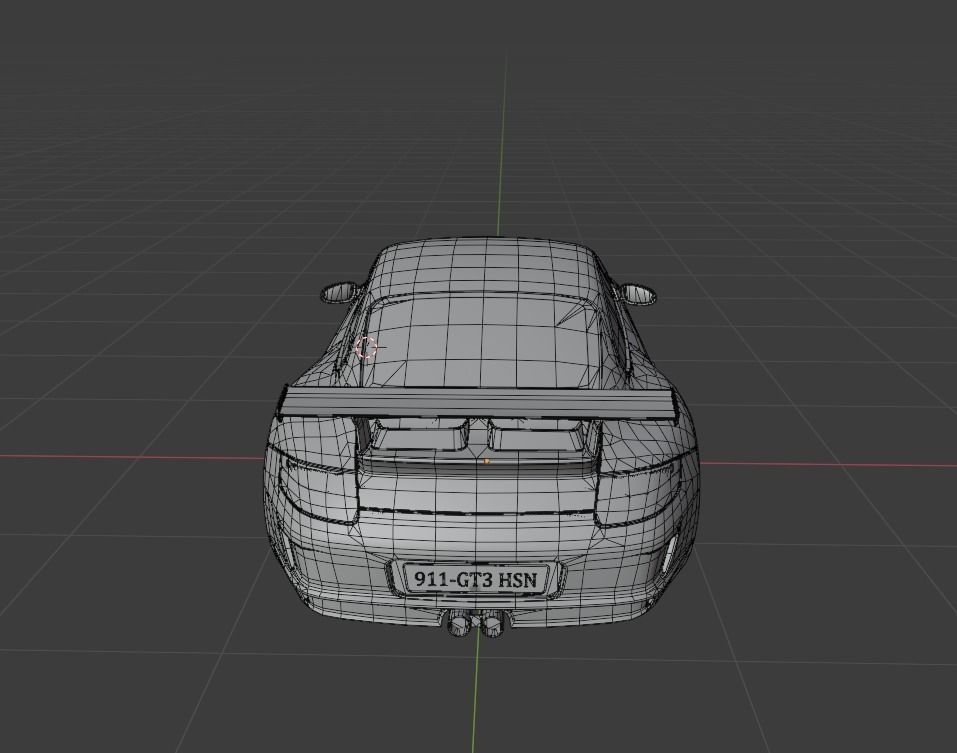
Task: Select the car's left side mirror
Action: pyautogui.click(x=339, y=292)
